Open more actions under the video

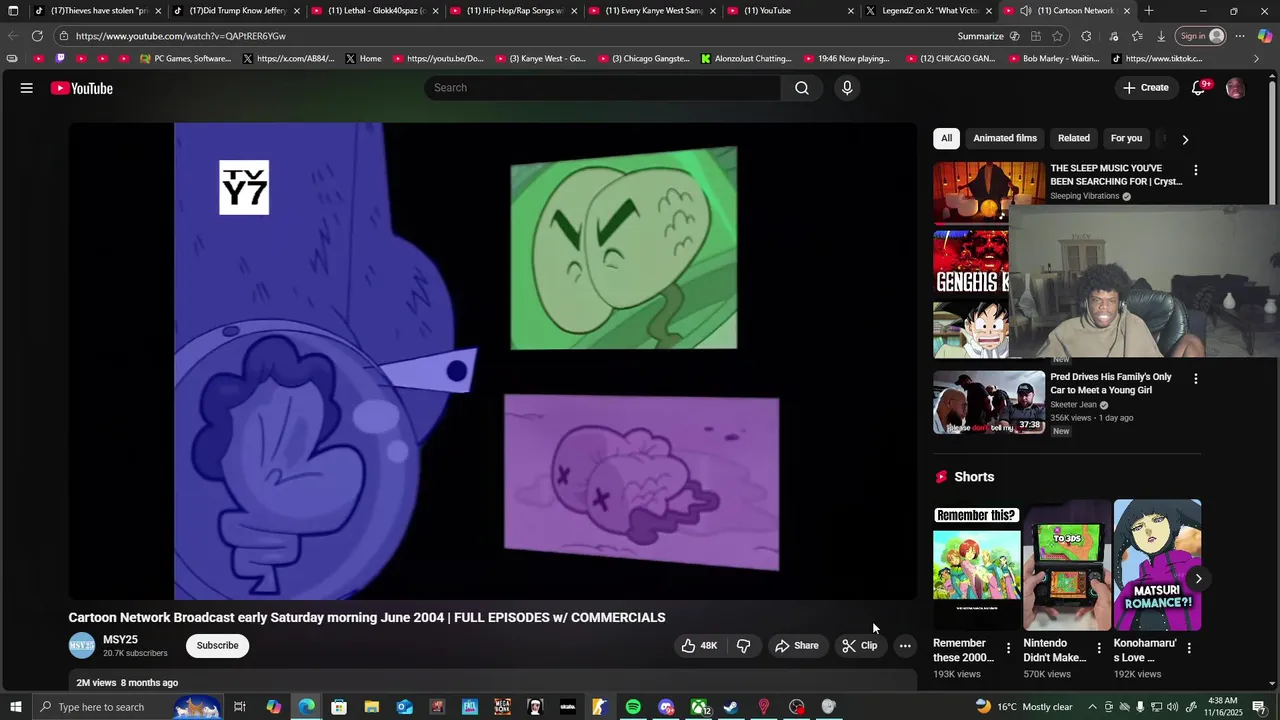[x=905, y=646]
